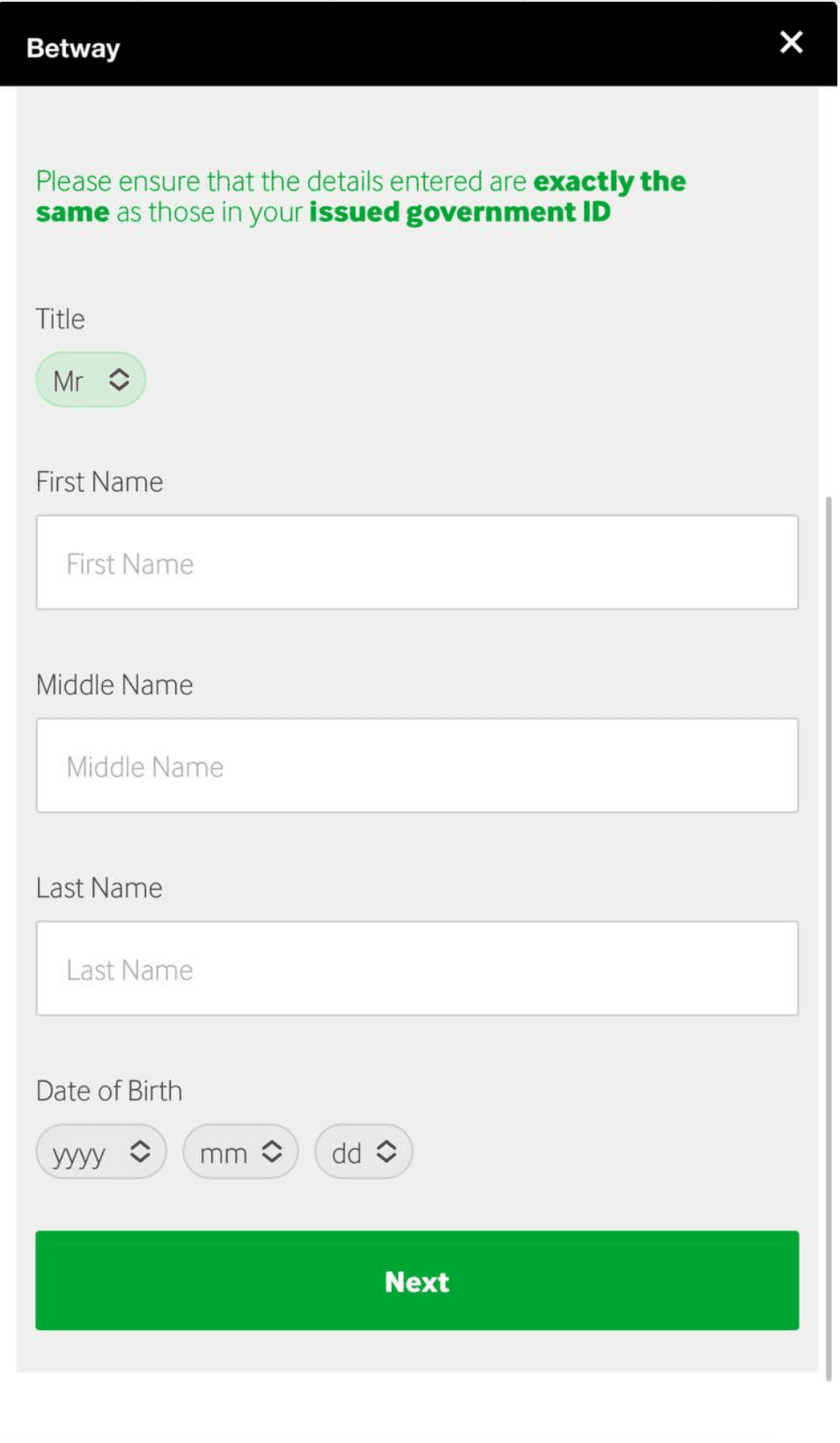This screenshot has height=1443, width=840.
Task: Click the "Middle Name" field label
Action: point(114,685)
